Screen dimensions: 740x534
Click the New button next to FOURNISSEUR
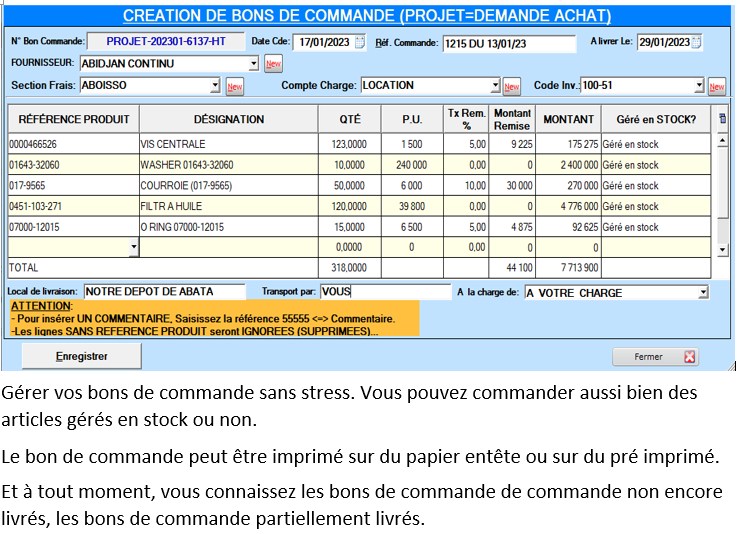(273, 64)
